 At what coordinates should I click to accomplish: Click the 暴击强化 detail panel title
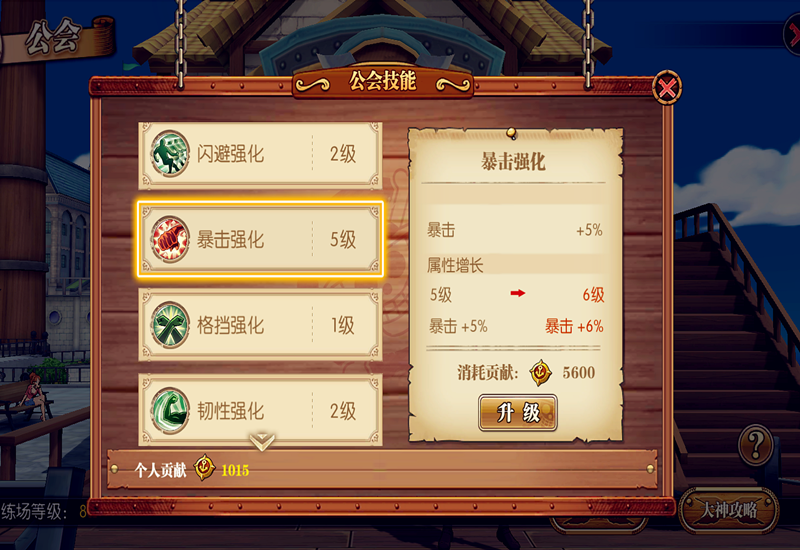[513, 162]
